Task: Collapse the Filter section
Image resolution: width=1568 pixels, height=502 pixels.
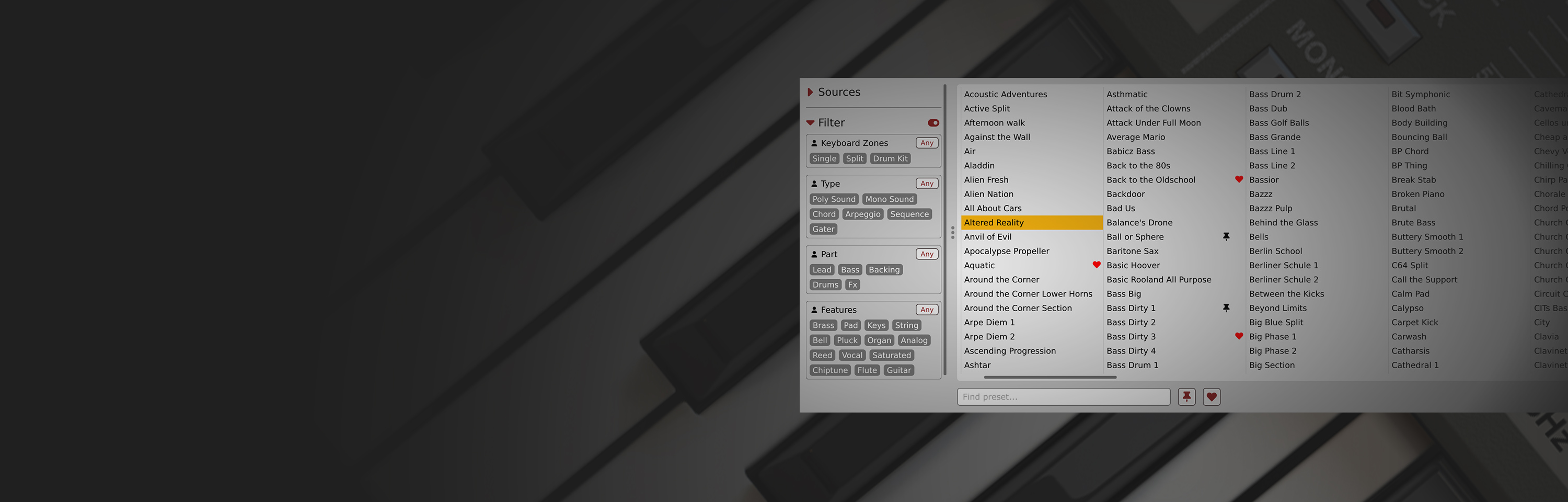Action: pyautogui.click(x=810, y=123)
